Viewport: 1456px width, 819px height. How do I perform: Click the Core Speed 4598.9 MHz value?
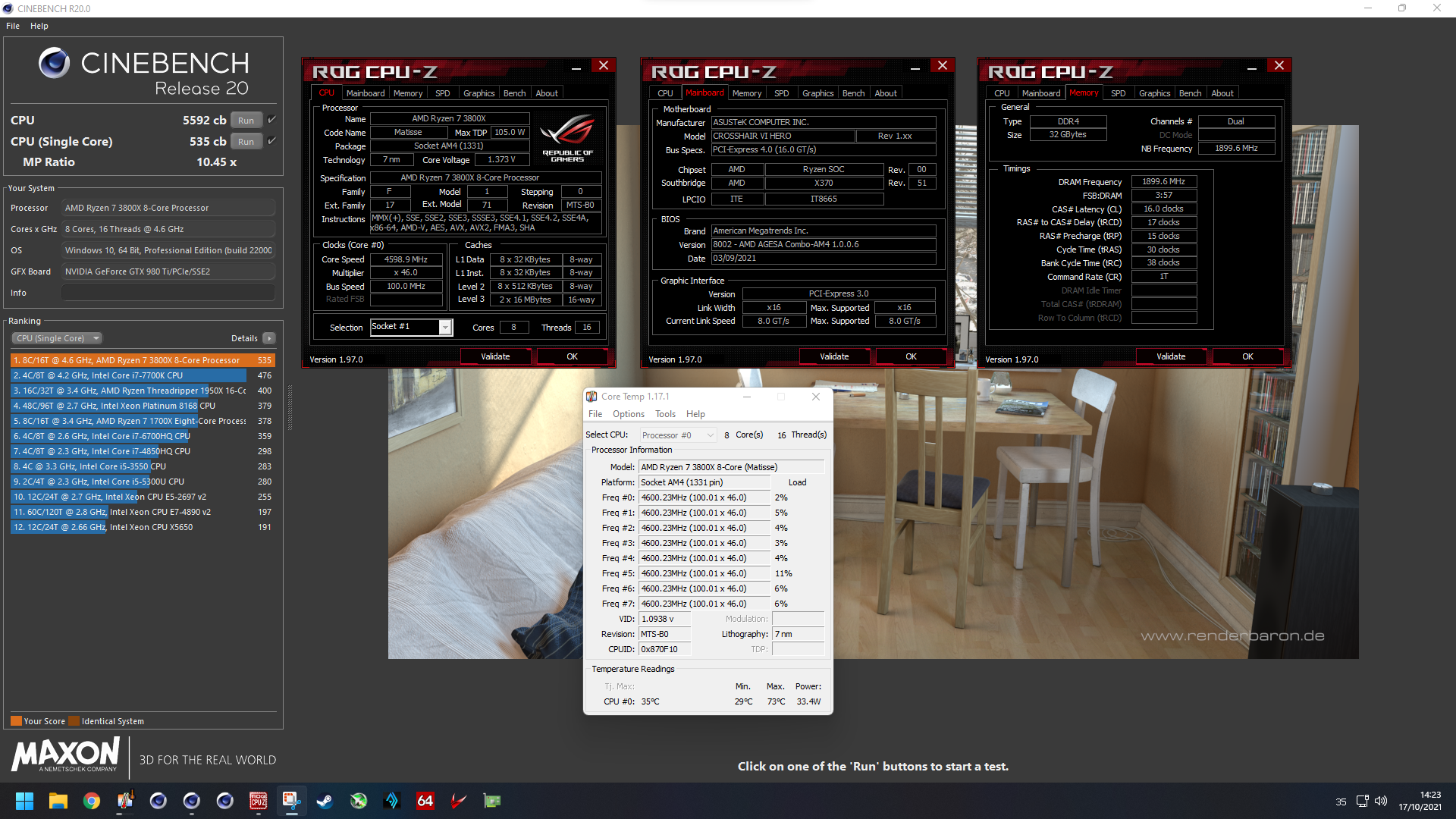tap(406, 259)
